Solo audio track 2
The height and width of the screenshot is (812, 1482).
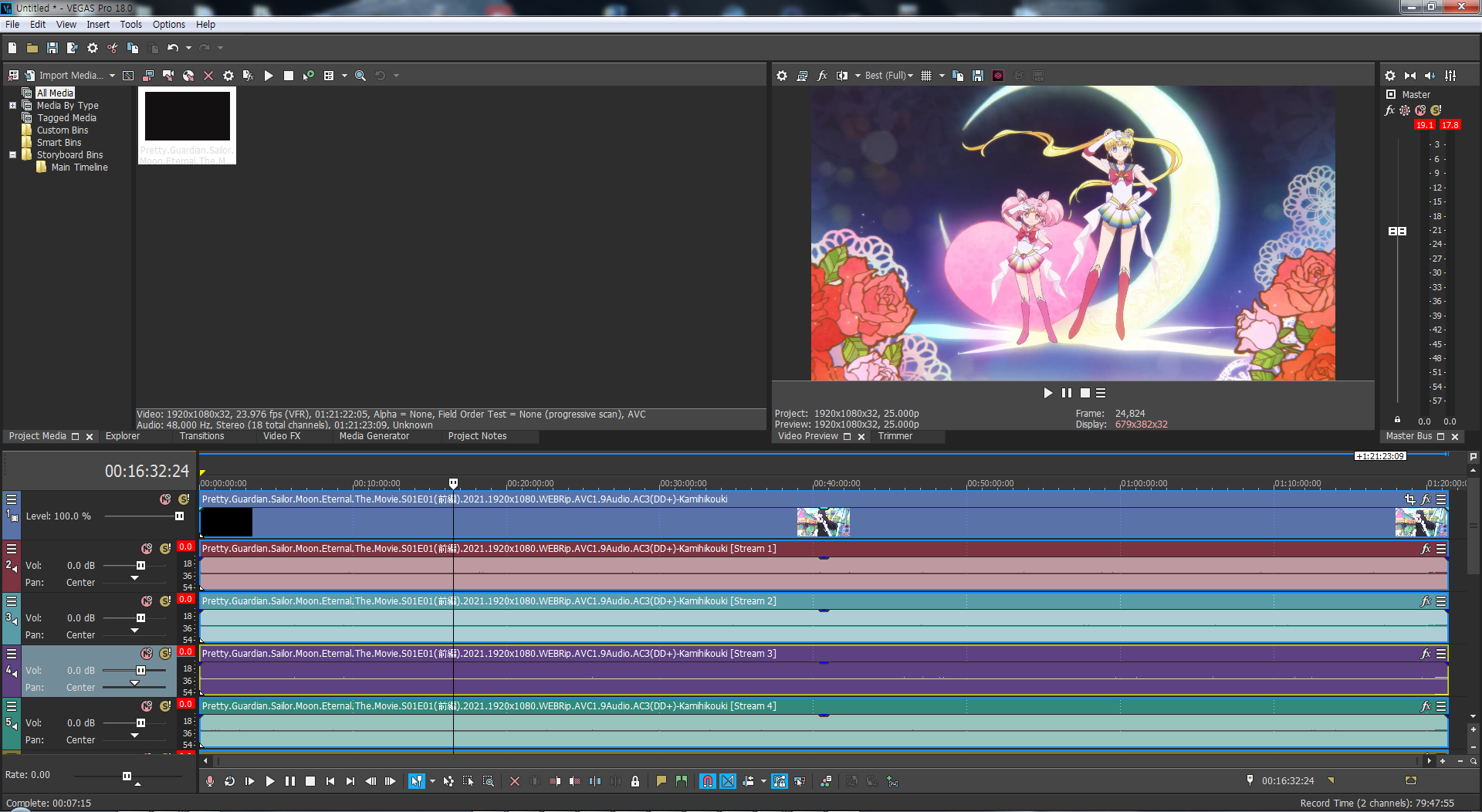[x=165, y=549]
